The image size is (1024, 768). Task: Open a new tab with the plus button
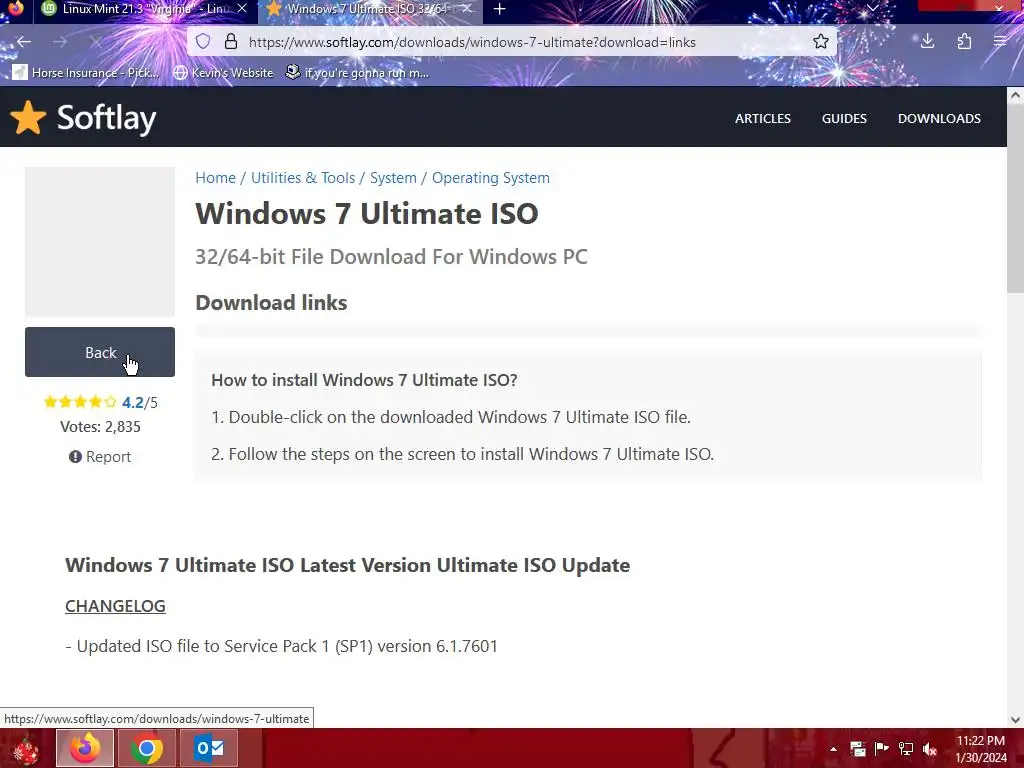click(500, 9)
